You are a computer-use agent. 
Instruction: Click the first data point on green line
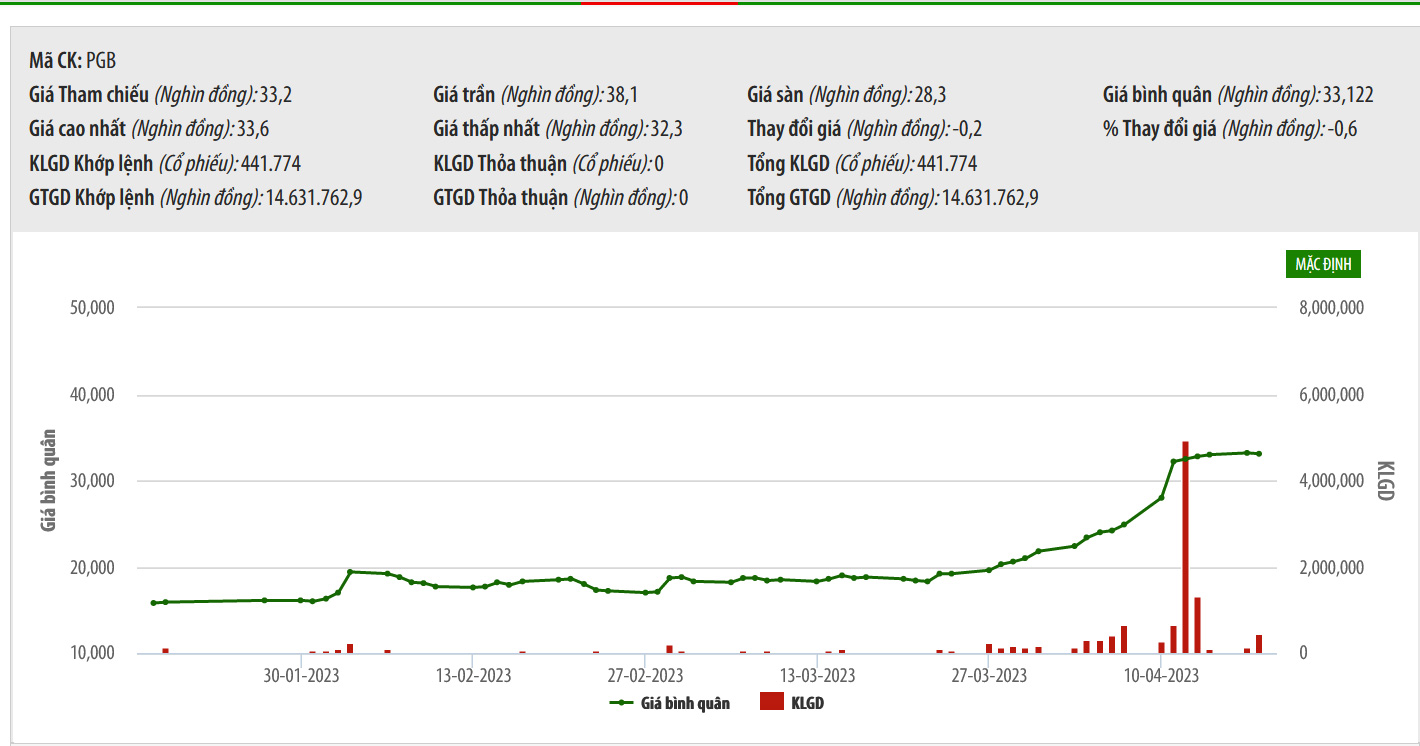pyautogui.click(x=153, y=603)
